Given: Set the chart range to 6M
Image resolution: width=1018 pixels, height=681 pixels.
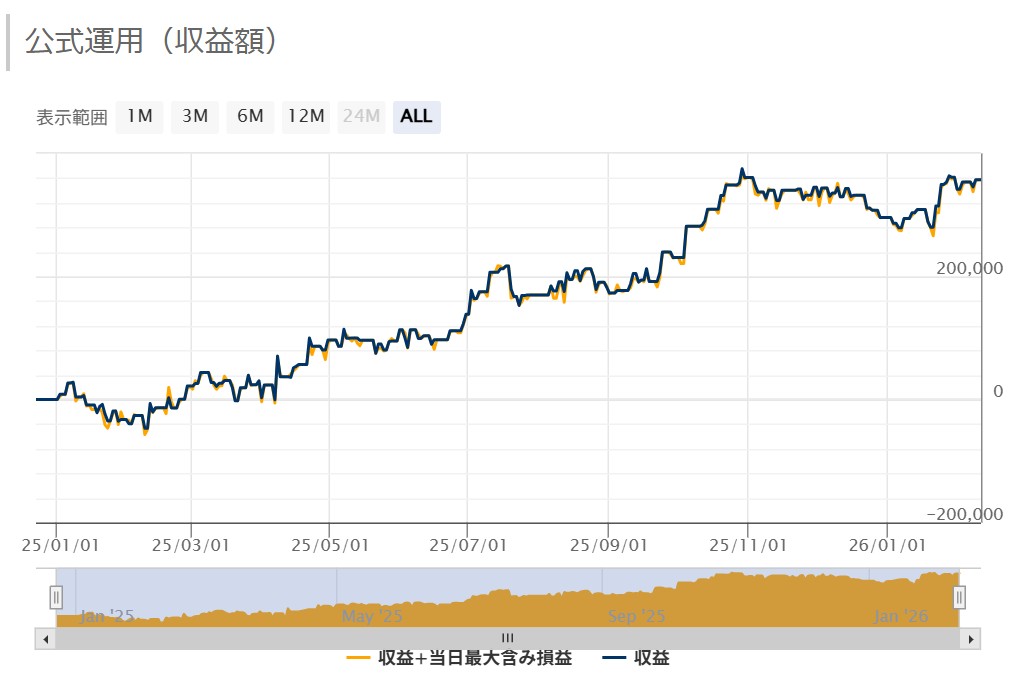Looking at the screenshot, I should [x=250, y=117].
